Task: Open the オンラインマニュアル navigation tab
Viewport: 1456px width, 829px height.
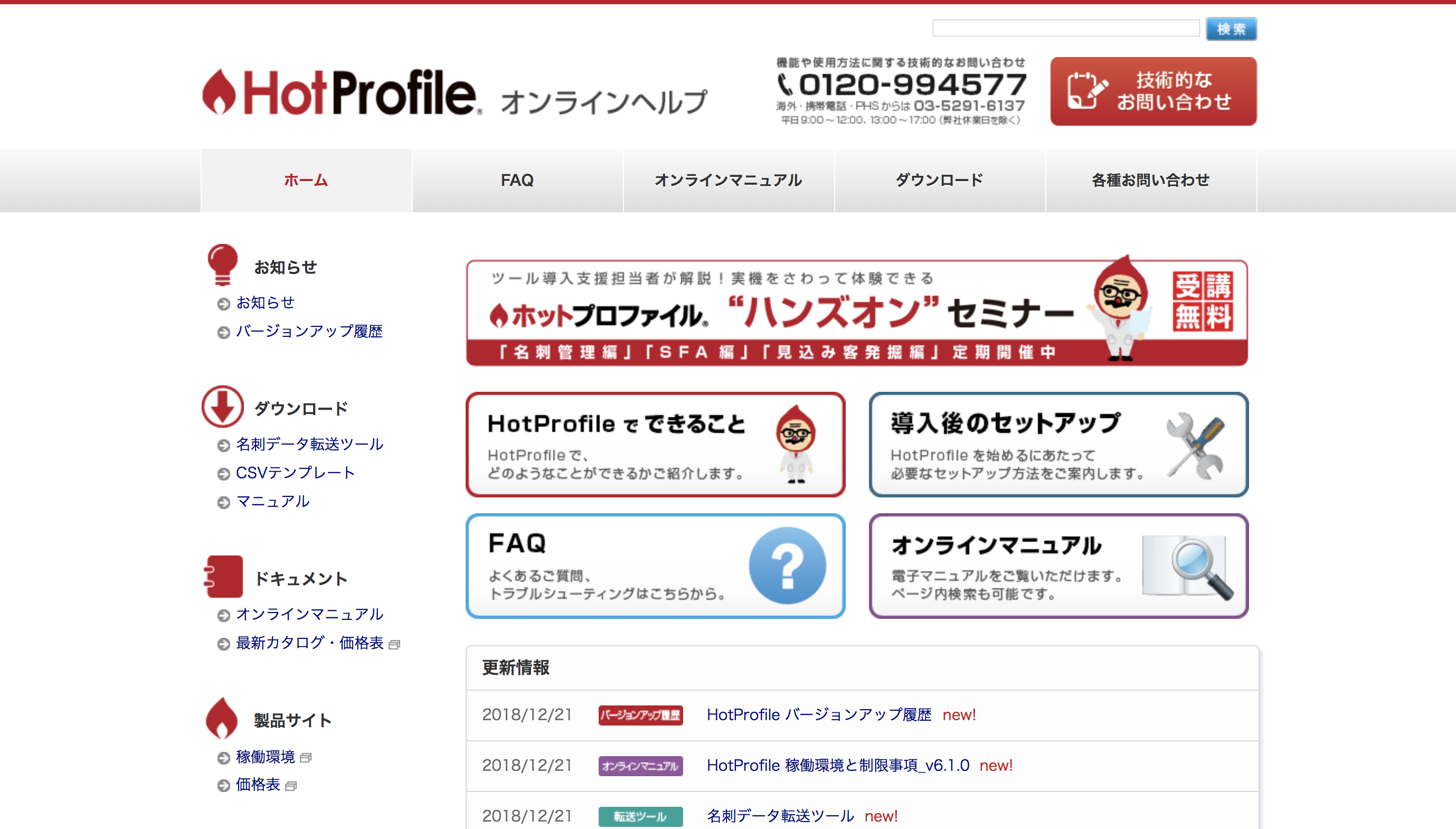Action: 728,181
